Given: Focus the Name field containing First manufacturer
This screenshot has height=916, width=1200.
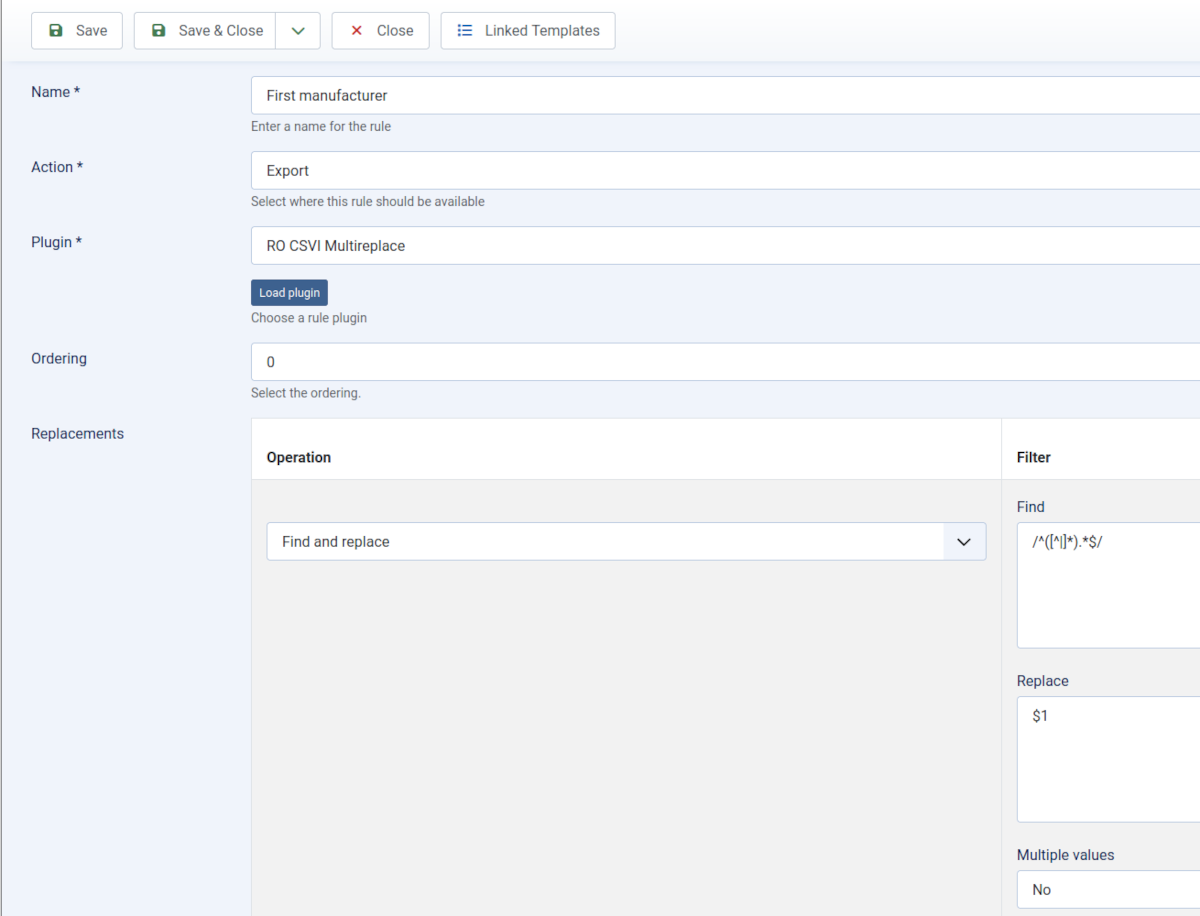Looking at the screenshot, I should pyautogui.click(x=724, y=95).
